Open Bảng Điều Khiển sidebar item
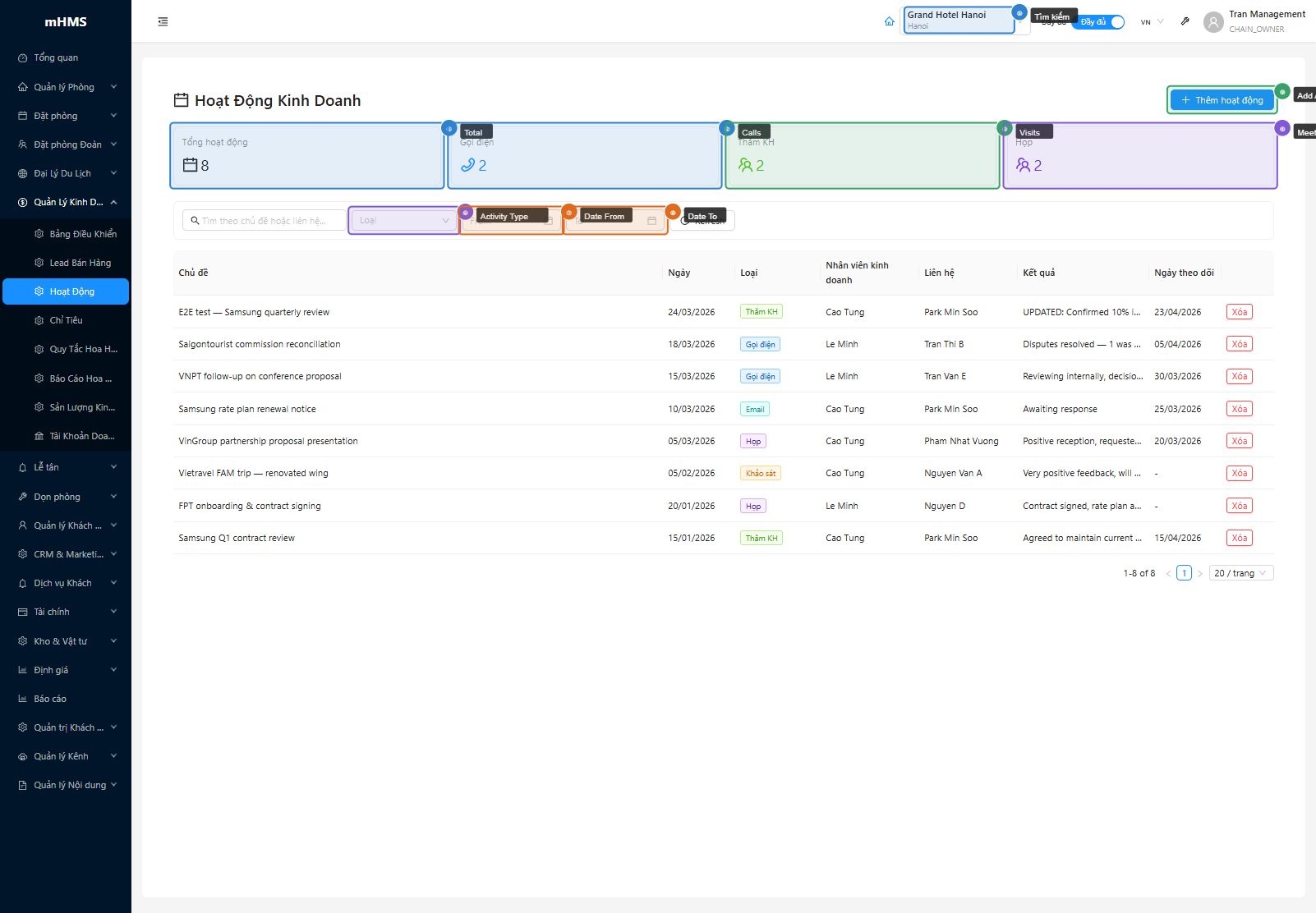The height and width of the screenshot is (913, 1316). tap(82, 234)
